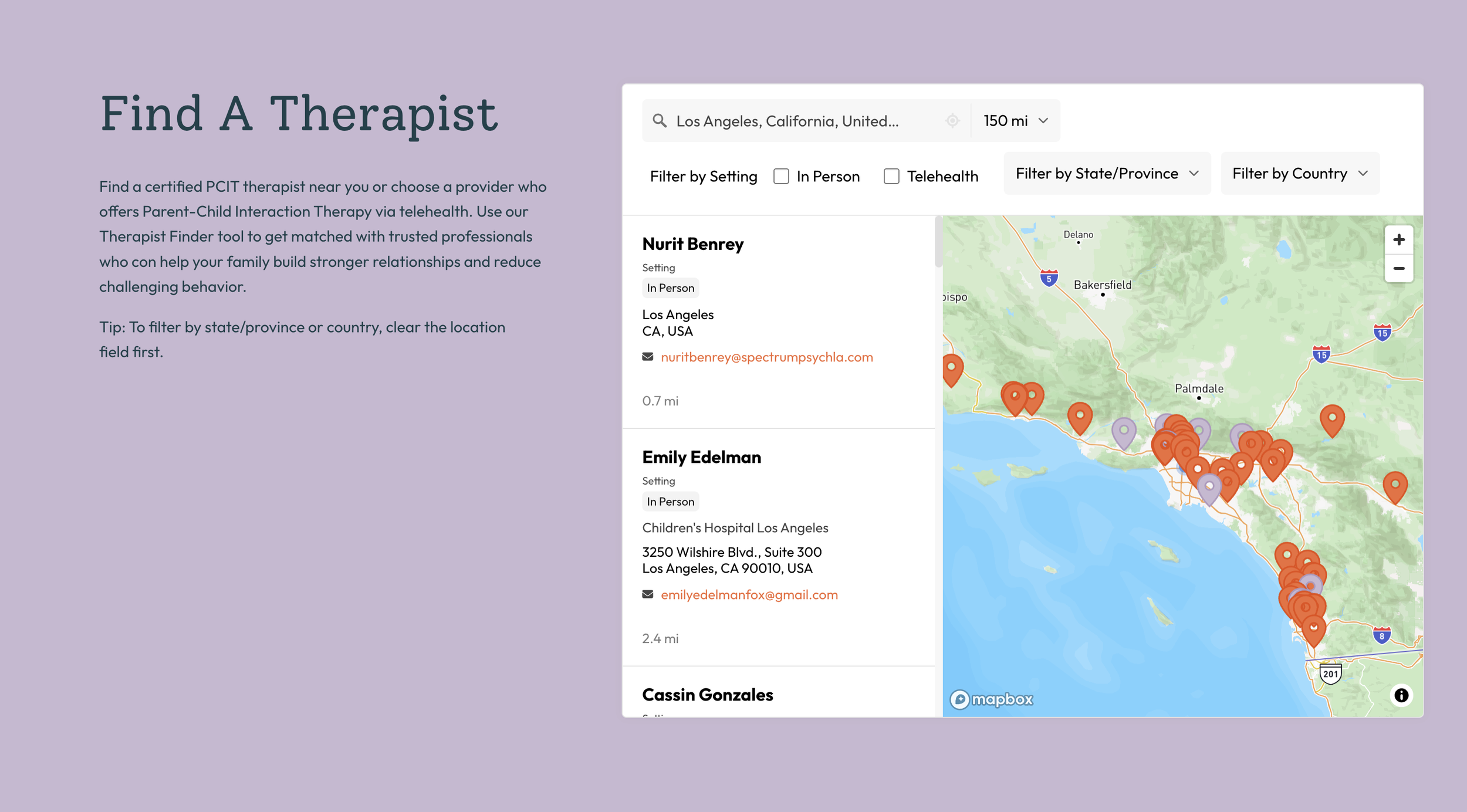The width and height of the screenshot is (1467, 812).
Task: Click the search magnifier icon
Action: pos(660,121)
